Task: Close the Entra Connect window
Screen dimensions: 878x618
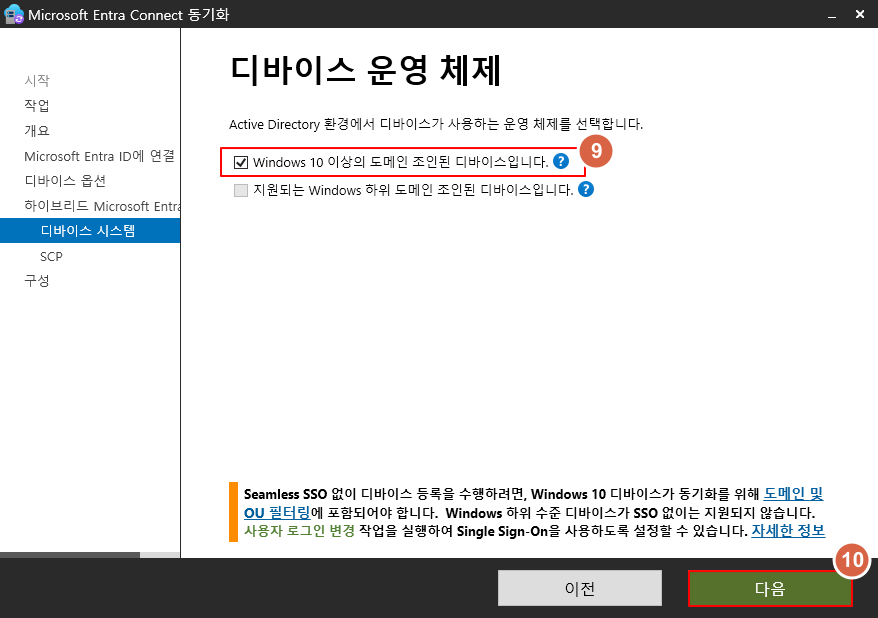Action: 860,15
